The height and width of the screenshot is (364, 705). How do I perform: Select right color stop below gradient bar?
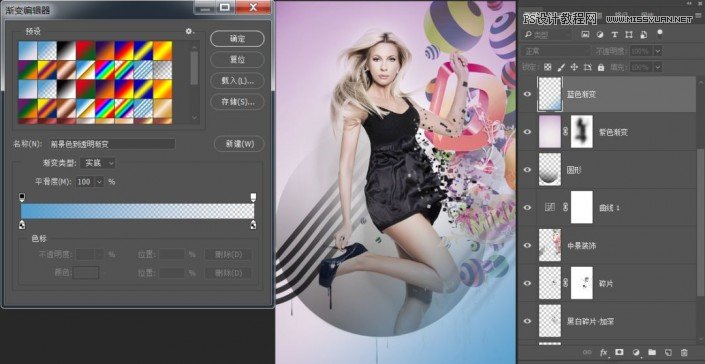tap(253, 225)
